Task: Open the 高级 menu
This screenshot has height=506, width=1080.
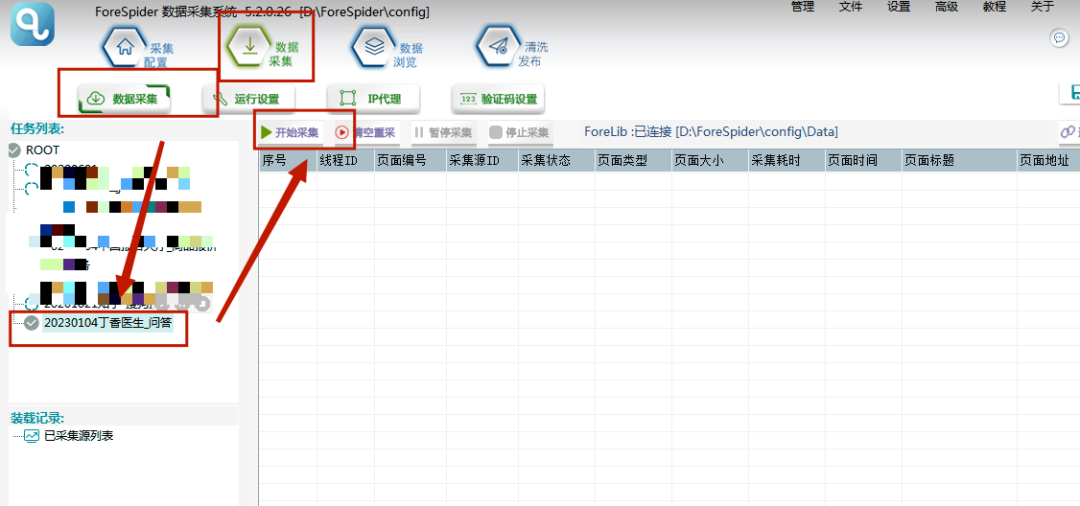Action: coord(946,7)
